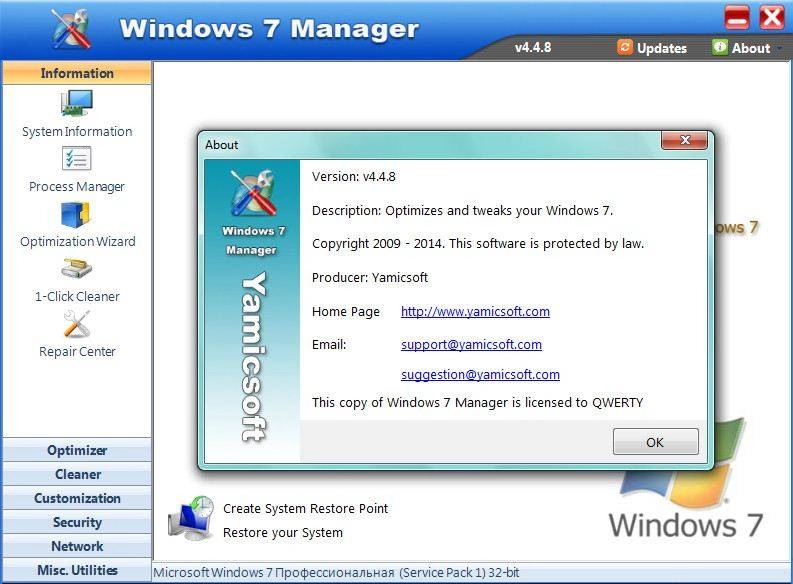Open the Misc. Utilities section
This screenshot has width=793, height=584.
pos(77,570)
